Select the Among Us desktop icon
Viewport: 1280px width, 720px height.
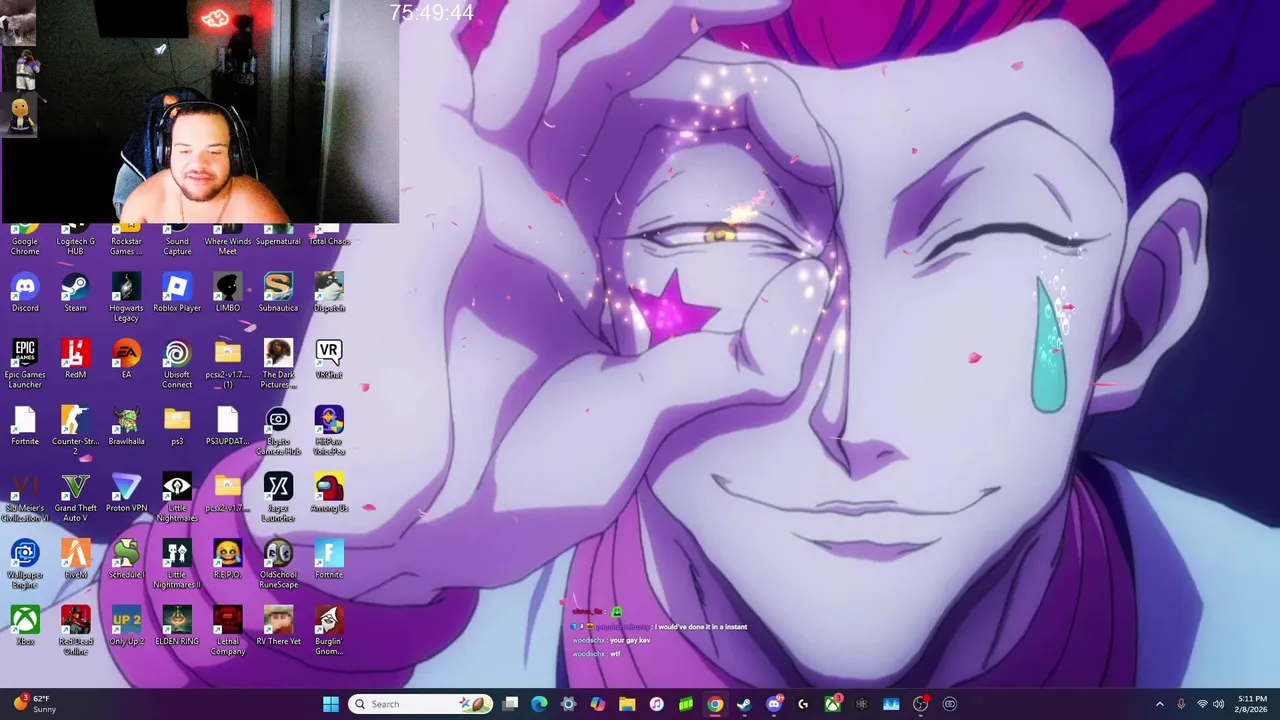point(329,494)
